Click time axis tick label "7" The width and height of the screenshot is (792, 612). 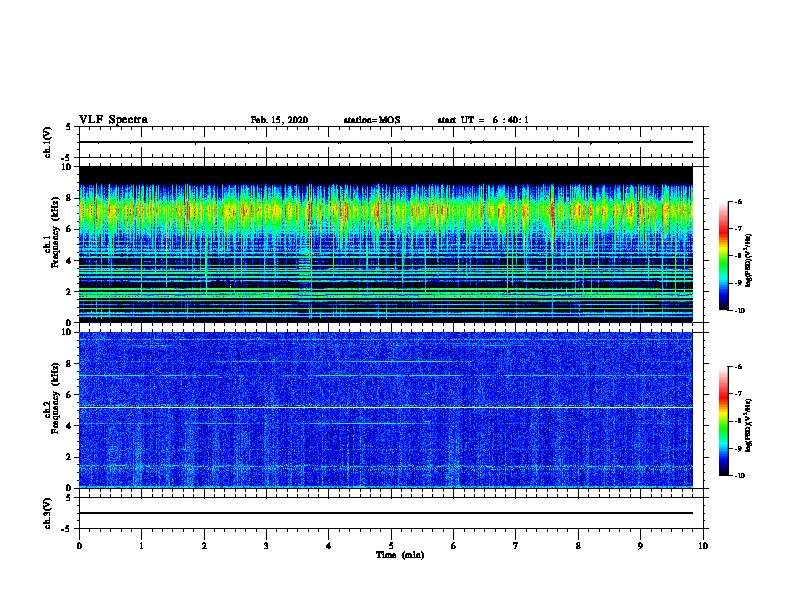[x=516, y=546]
